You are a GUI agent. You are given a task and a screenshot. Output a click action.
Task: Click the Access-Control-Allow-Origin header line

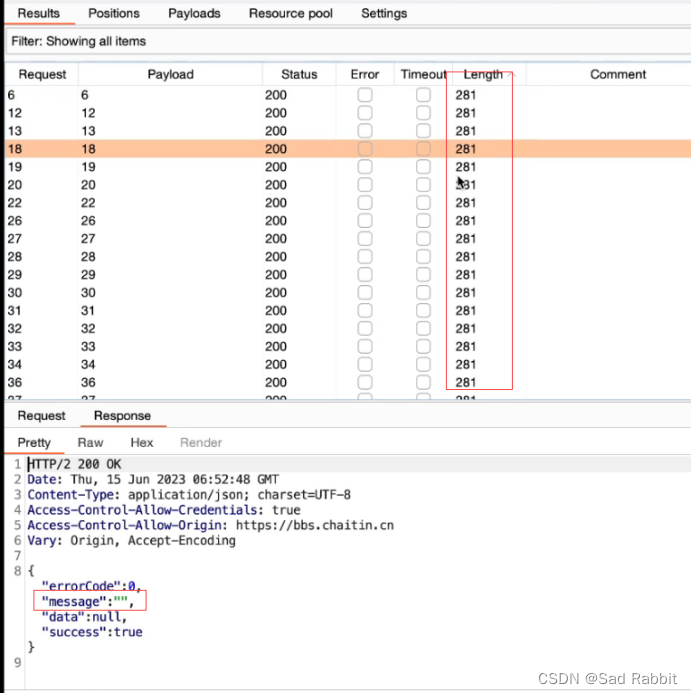point(210,525)
